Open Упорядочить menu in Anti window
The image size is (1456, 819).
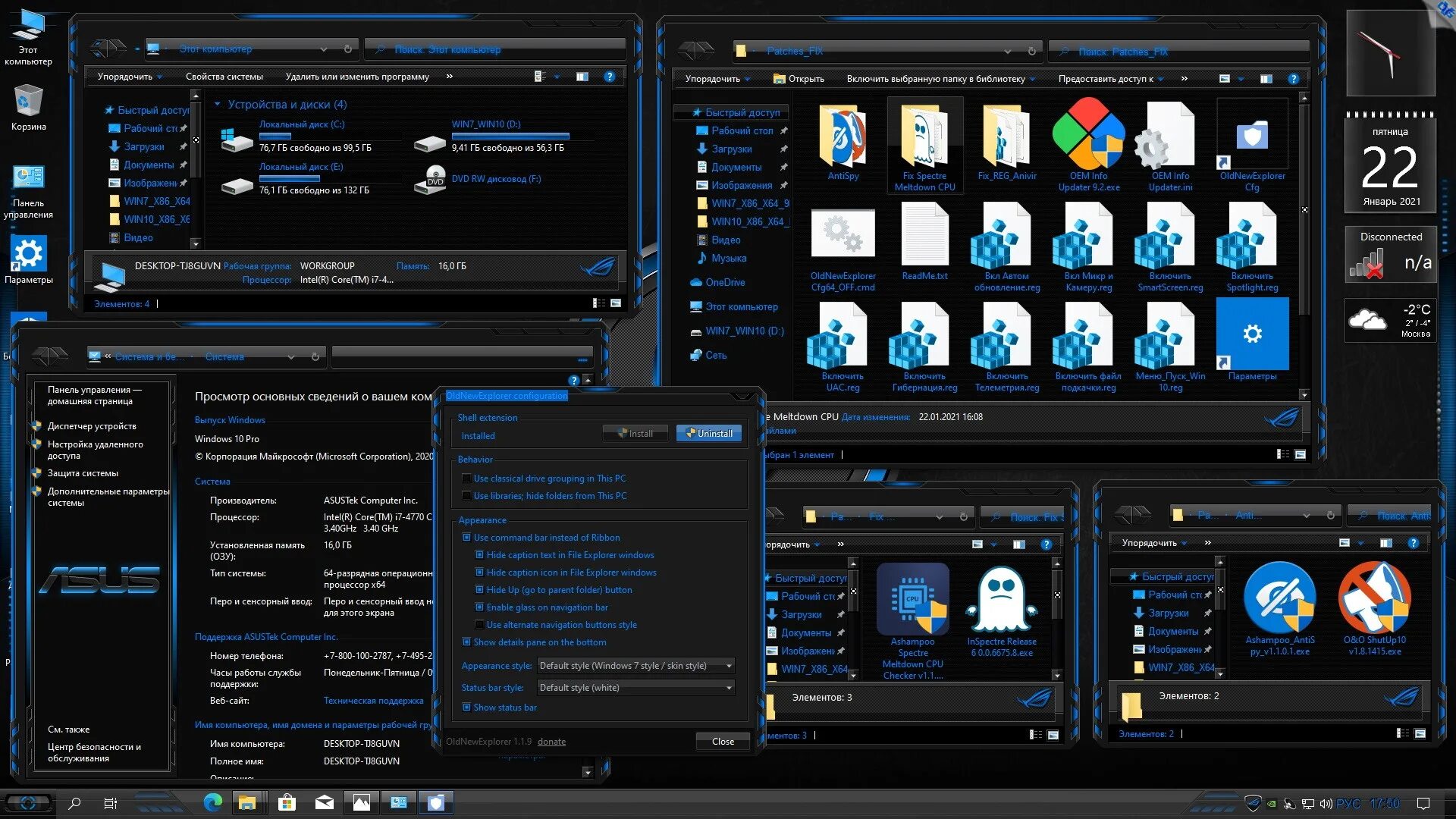point(1154,543)
